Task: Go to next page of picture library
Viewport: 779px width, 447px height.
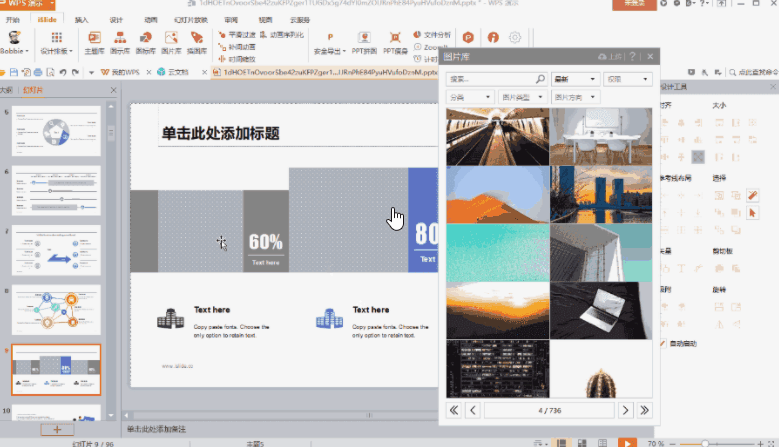Action: [625, 410]
